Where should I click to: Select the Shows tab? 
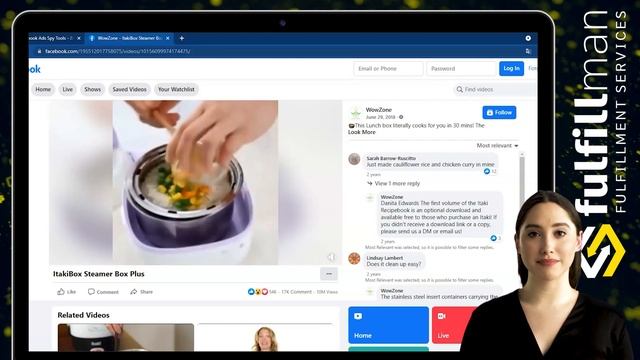92,89
